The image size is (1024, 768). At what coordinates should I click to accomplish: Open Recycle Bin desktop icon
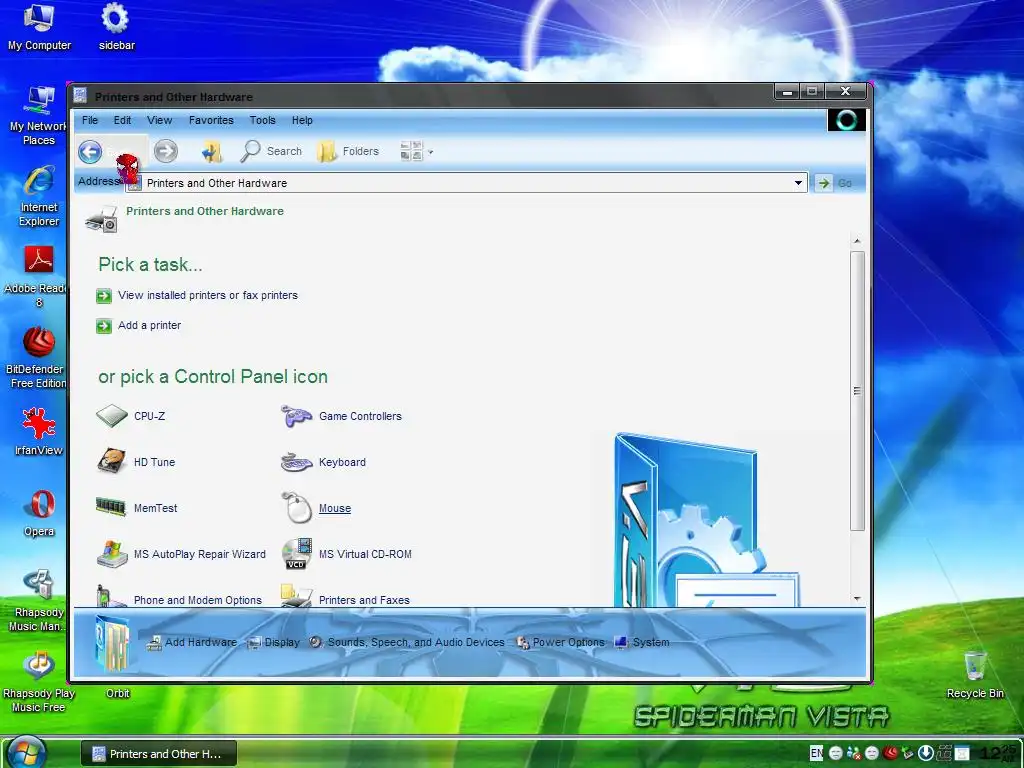click(975, 675)
